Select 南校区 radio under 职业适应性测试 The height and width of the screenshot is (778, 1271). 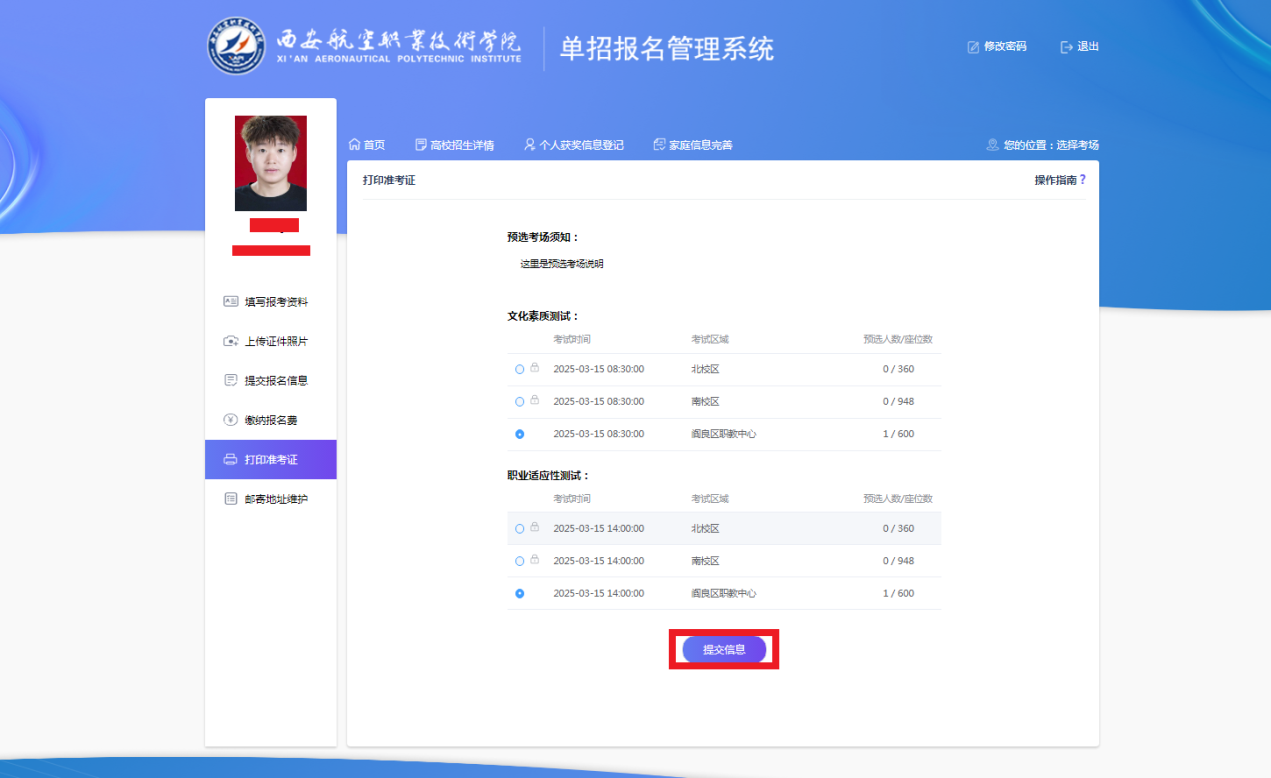pos(519,561)
